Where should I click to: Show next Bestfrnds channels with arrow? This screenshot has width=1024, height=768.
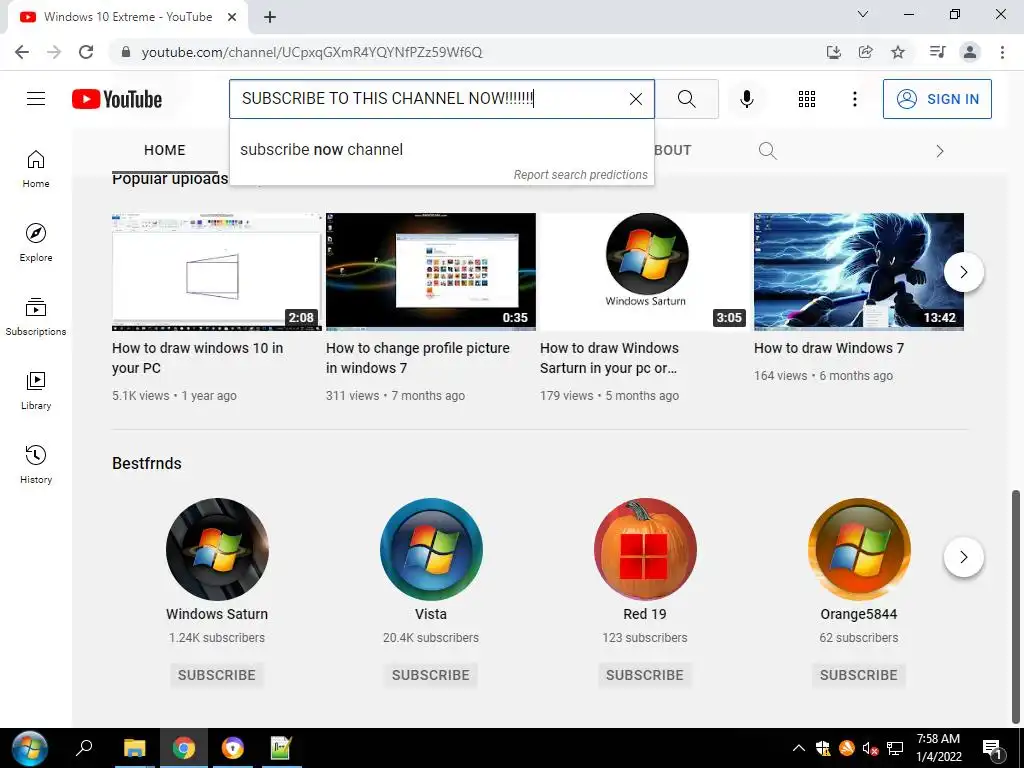point(963,557)
